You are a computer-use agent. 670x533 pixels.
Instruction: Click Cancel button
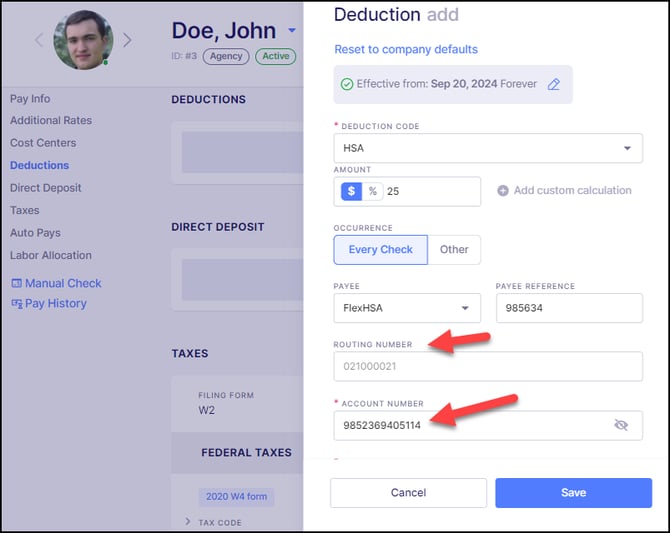pos(408,493)
